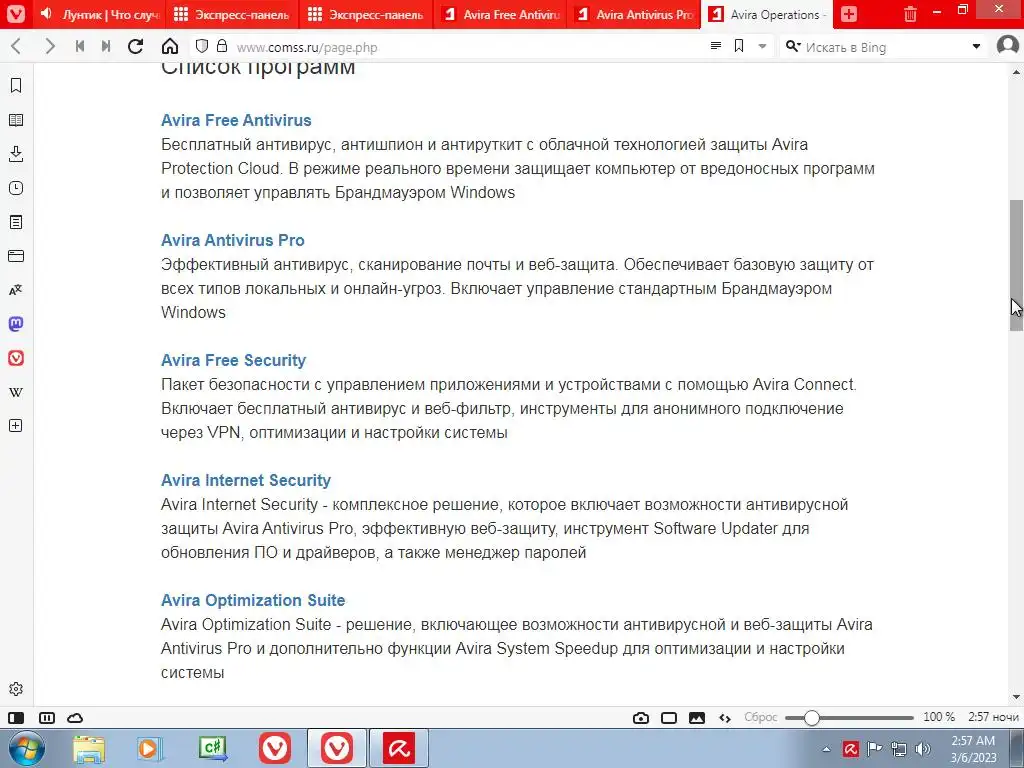Image resolution: width=1024 pixels, height=768 pixels.
Task: Open the History panel clock icon
Action: (x=16, y=188)
